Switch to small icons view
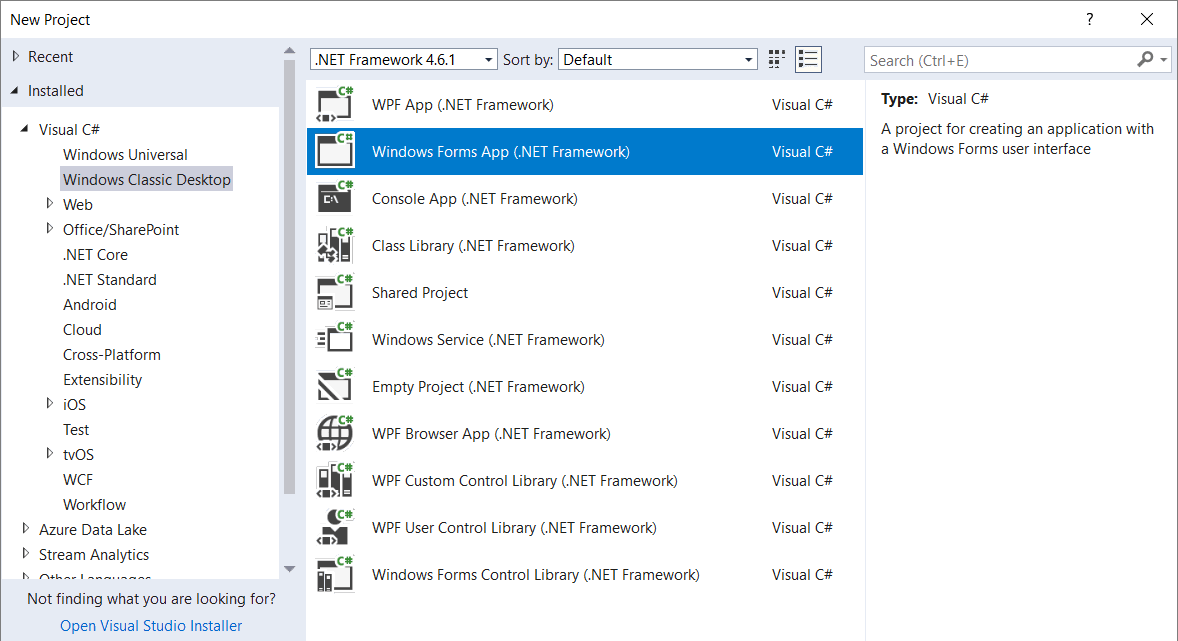This screenshot has width=1178, height=641. tap(777, 59)
